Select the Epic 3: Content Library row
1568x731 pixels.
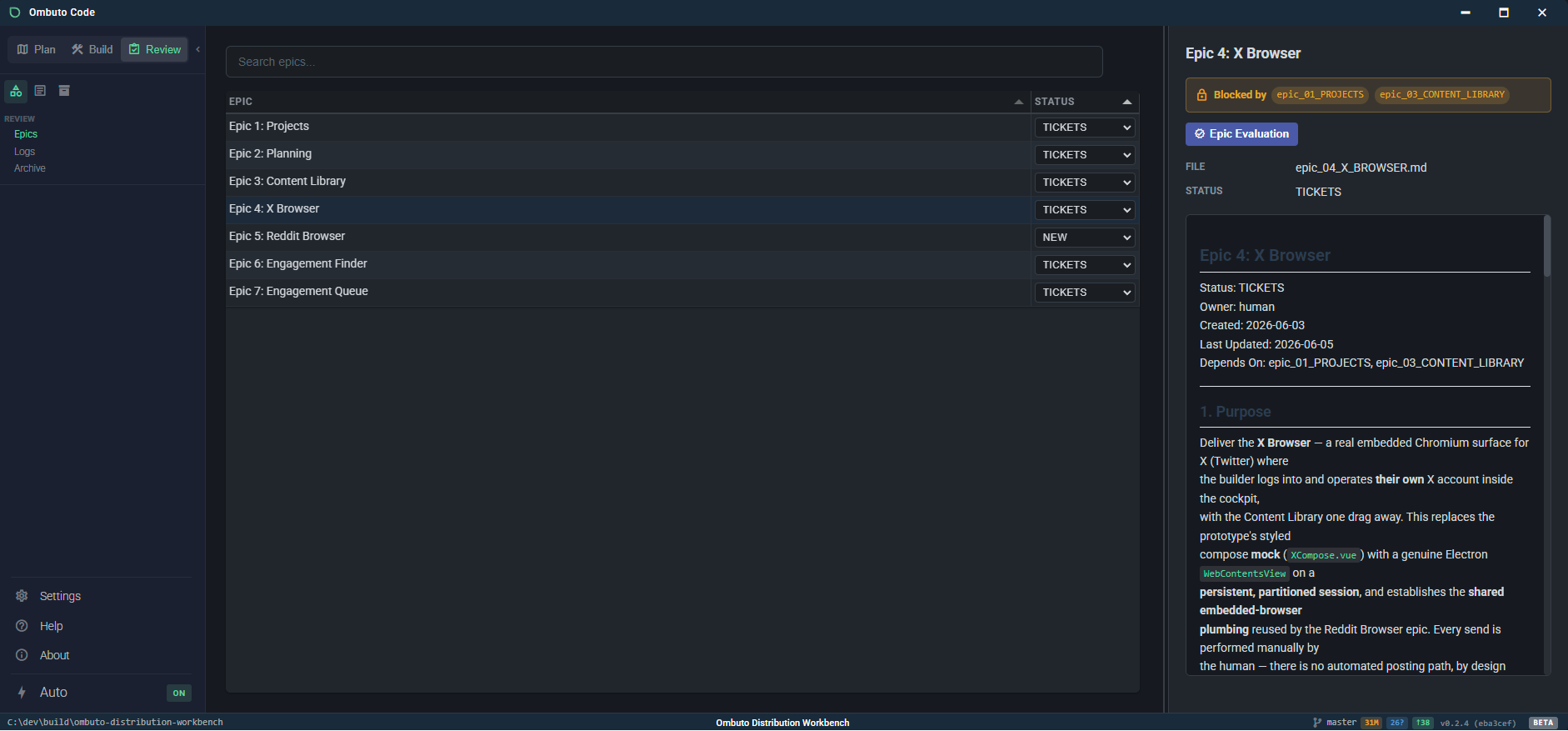[628, 182]
